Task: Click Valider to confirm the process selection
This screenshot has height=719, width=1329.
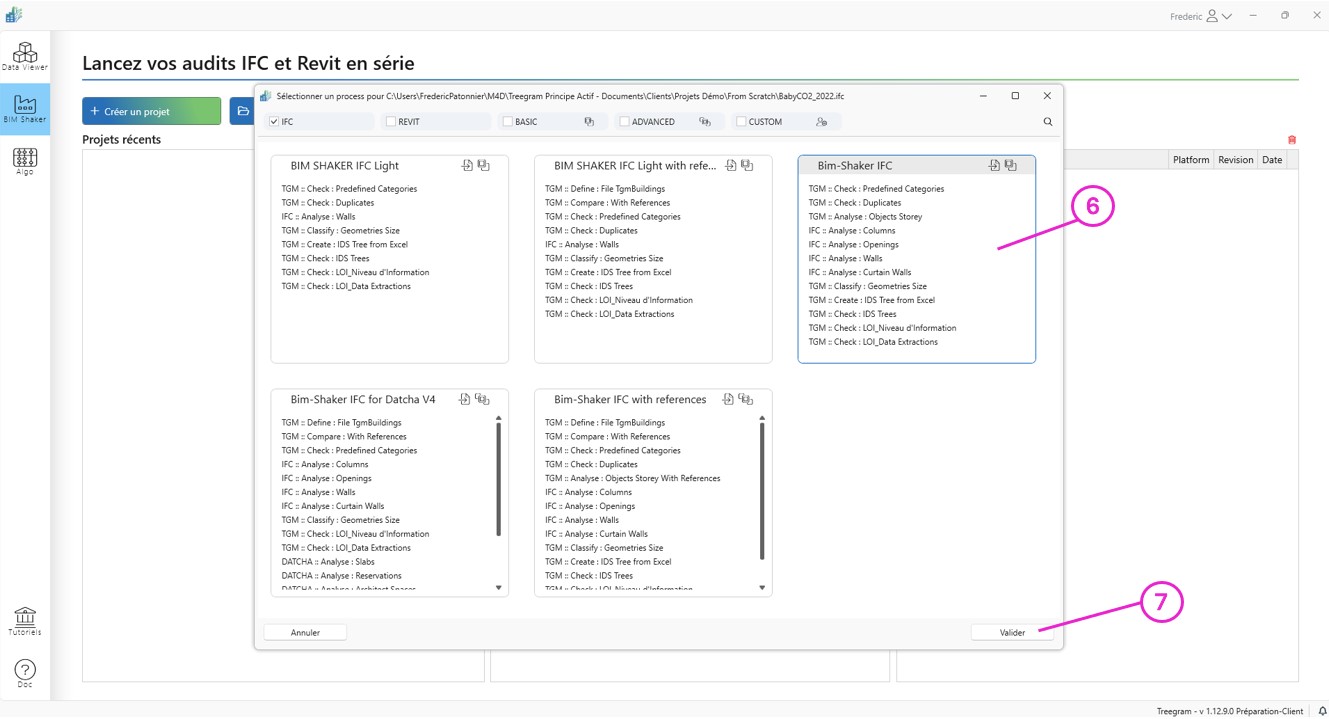Action: 1011,631
